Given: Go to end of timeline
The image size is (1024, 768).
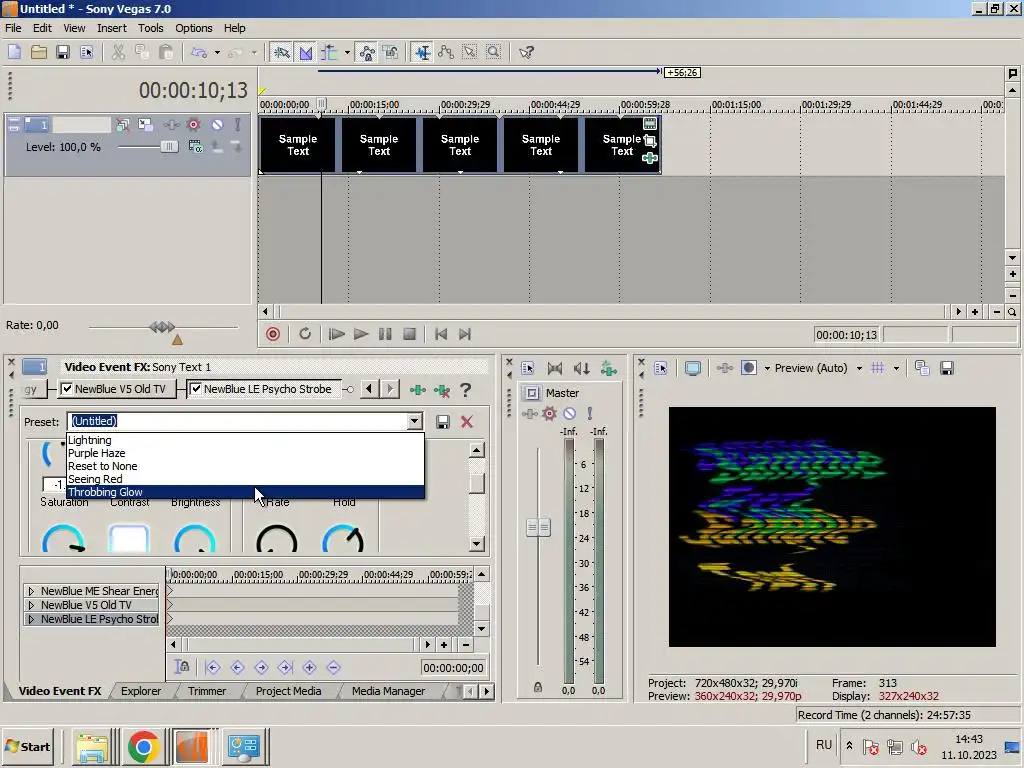Looking at the screenshot, I should pyautogui.click(x=465, y=334).
